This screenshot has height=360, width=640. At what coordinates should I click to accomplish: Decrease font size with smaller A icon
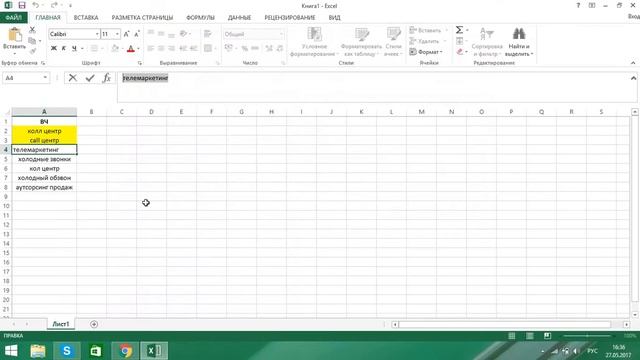(x=137, y=34)
